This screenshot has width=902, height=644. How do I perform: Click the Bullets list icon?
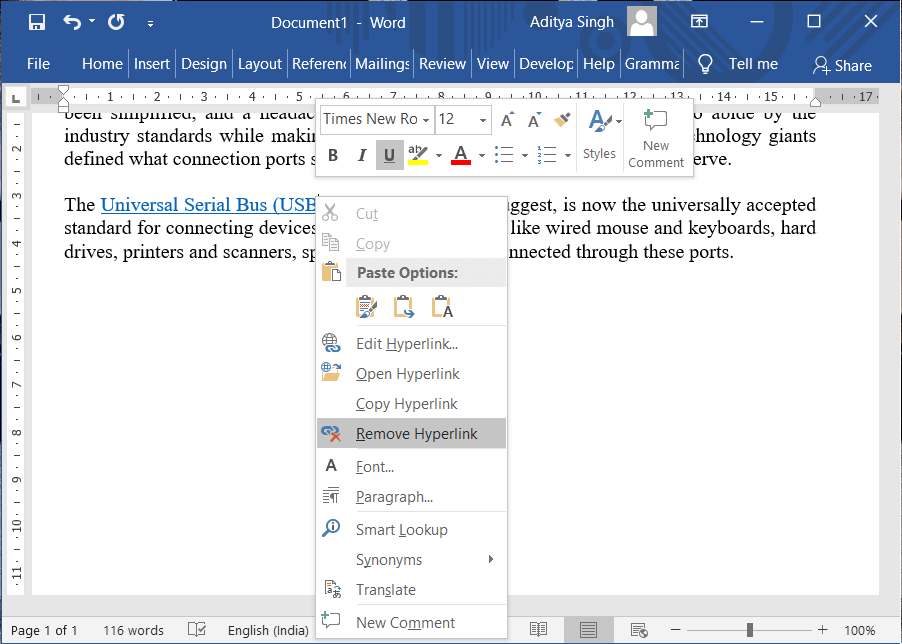tap(504, 155)
